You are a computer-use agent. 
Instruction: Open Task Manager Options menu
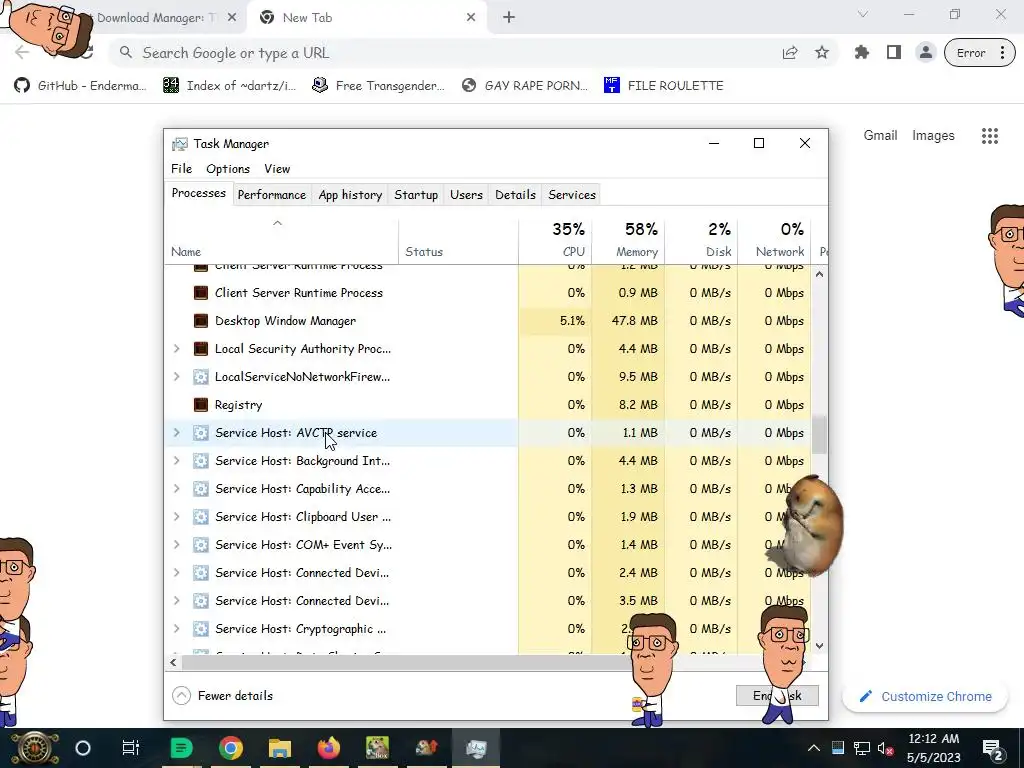[x=228, y=168]
